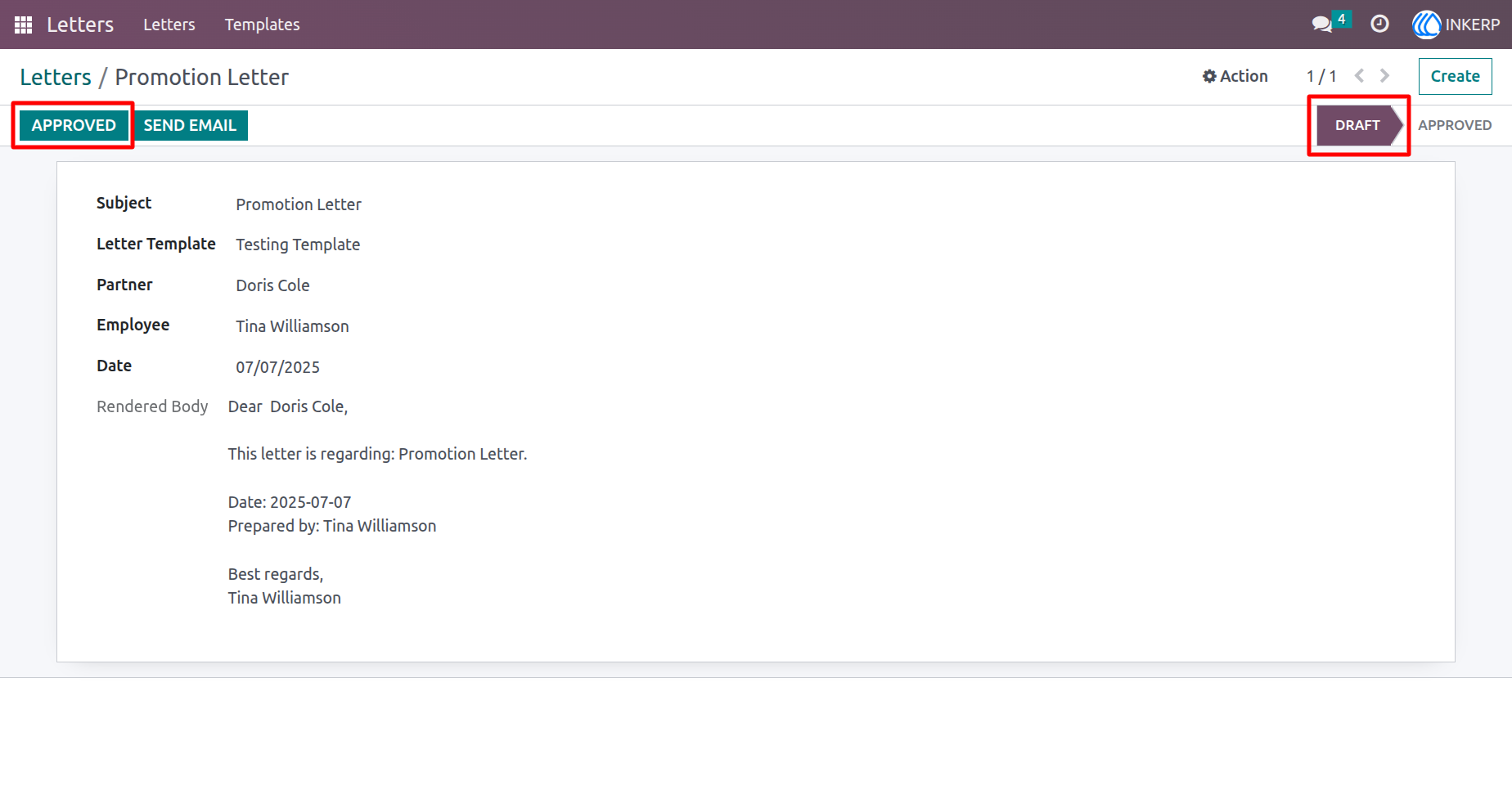Click the Rendered Body label
This screenshot has width=1512, height=790.
coord(152,406)
